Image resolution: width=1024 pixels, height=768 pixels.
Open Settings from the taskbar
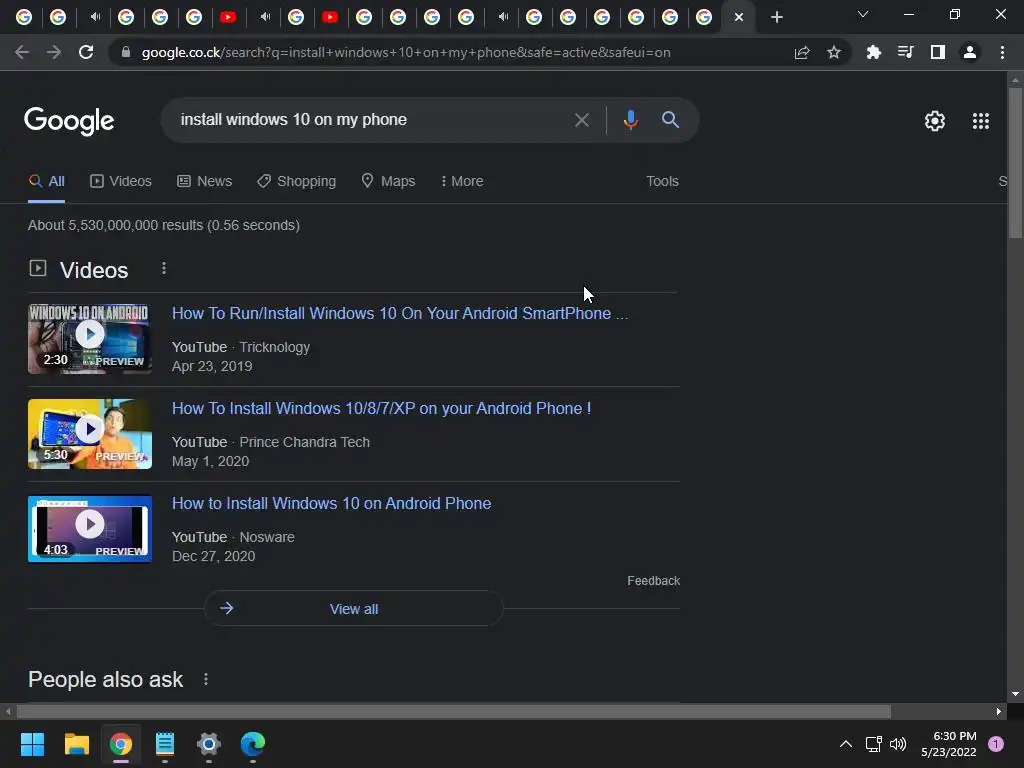click(x=209, y=744)
